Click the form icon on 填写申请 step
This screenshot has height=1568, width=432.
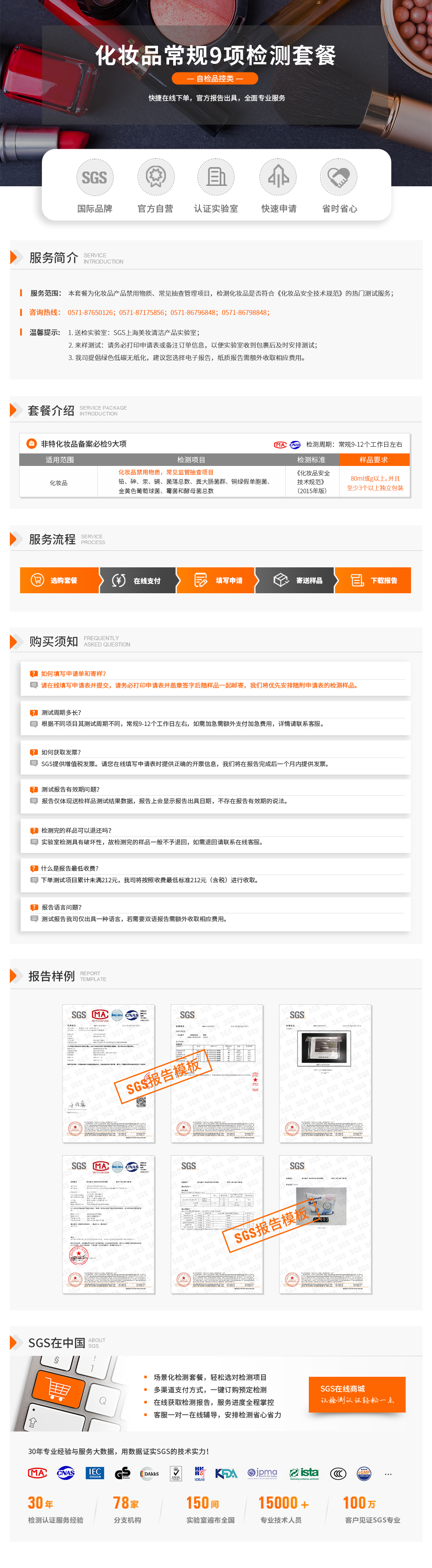pyautogui.click(x=200, y=580)
